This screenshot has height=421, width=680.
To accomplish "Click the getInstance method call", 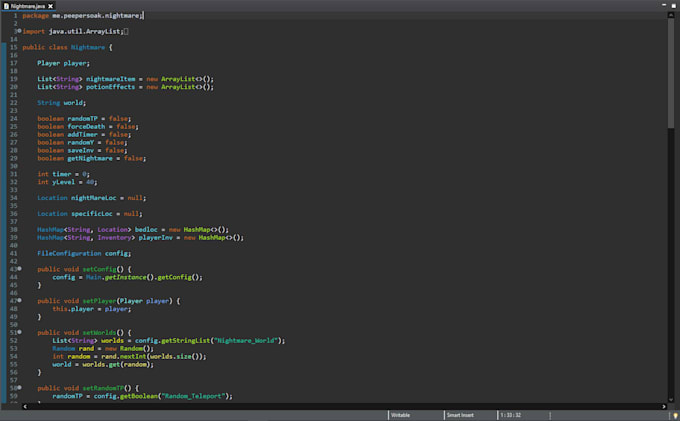I will click(125, 277).
